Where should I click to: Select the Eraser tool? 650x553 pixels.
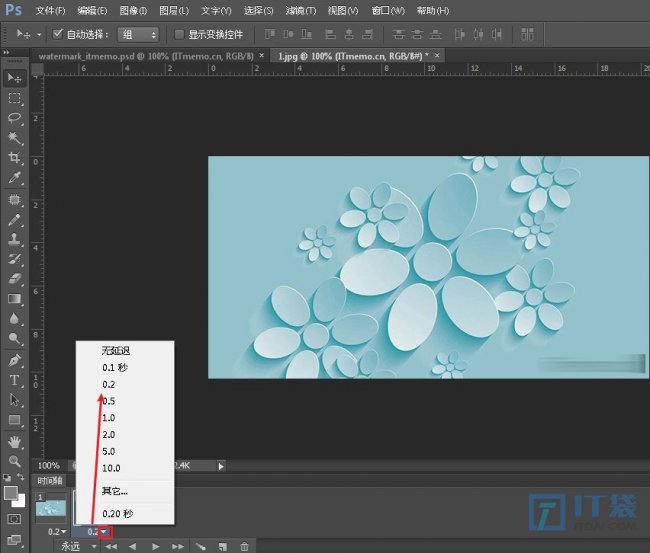coord(14,279)
